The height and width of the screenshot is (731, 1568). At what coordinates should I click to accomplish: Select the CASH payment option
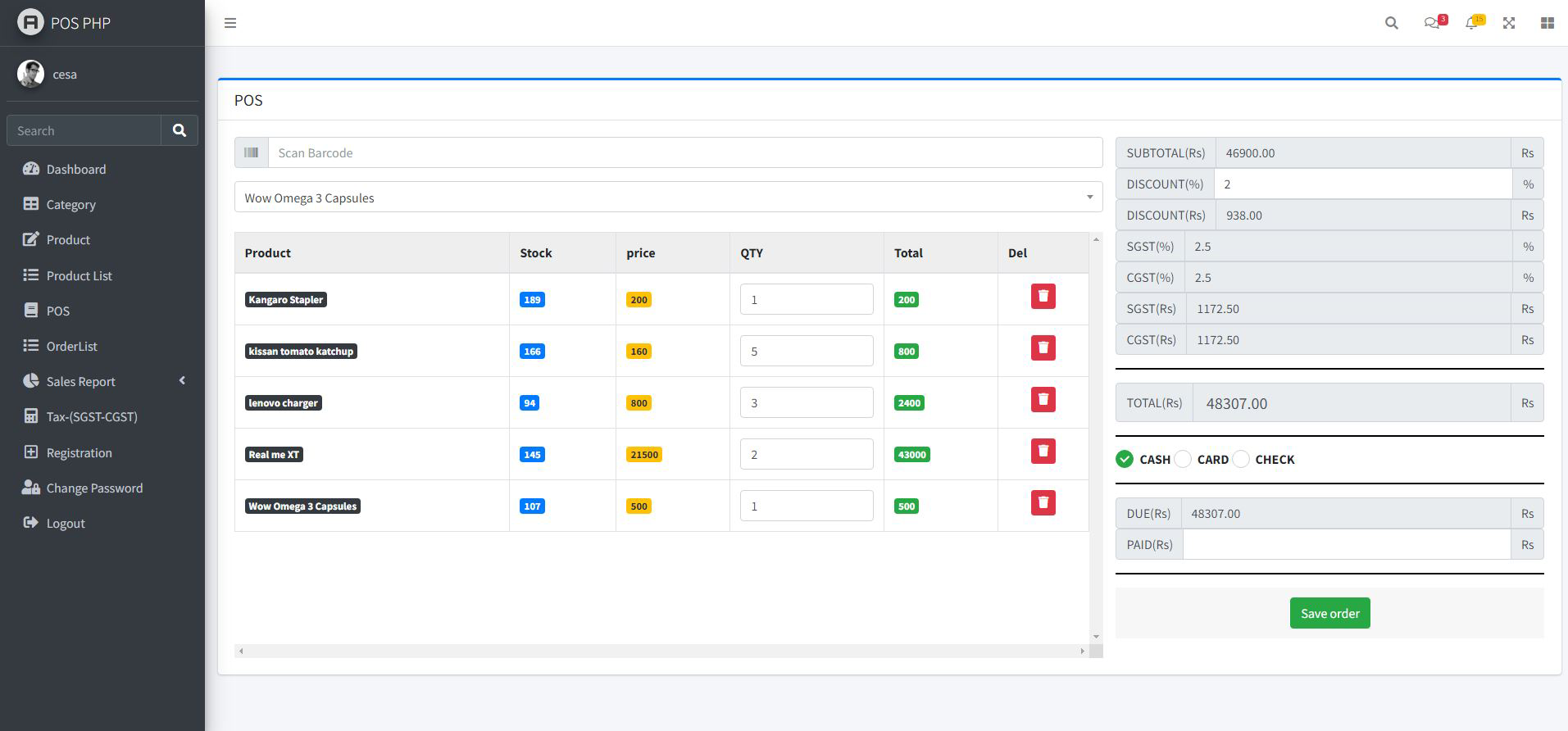coord(1125,460)
